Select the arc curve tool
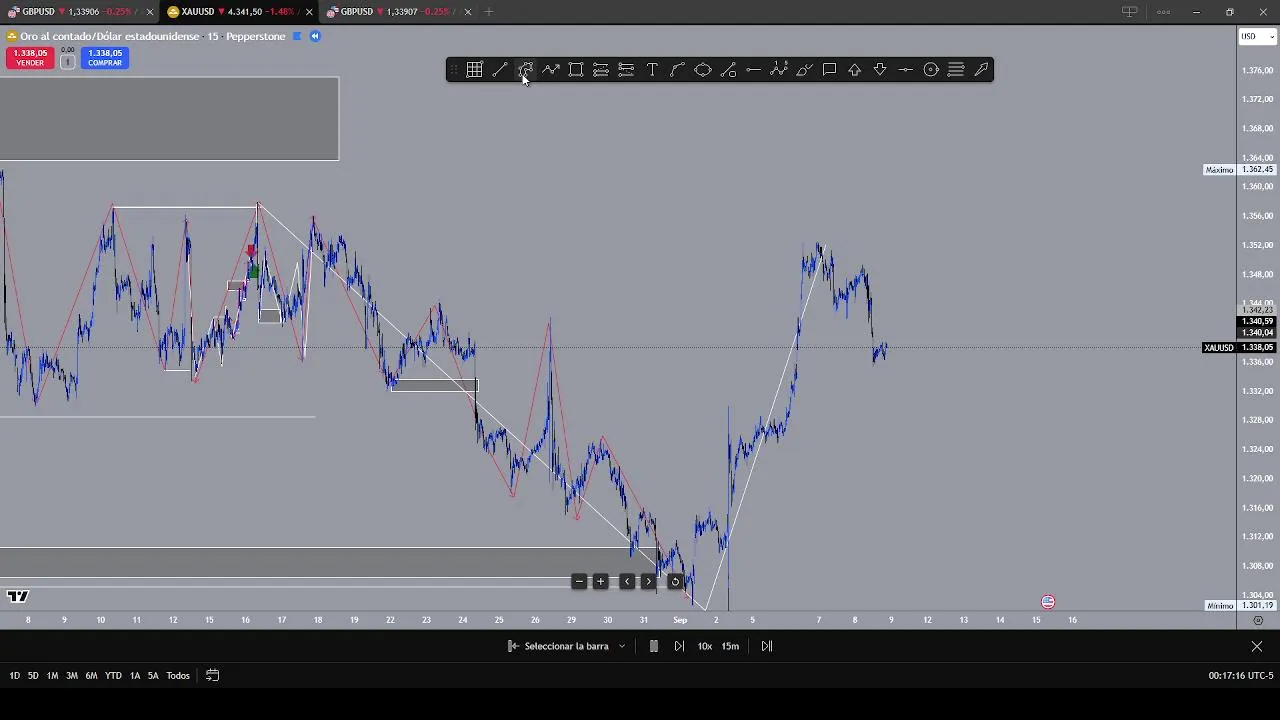This screenshot has width=1280, height=720. click(x=677, y=69)
